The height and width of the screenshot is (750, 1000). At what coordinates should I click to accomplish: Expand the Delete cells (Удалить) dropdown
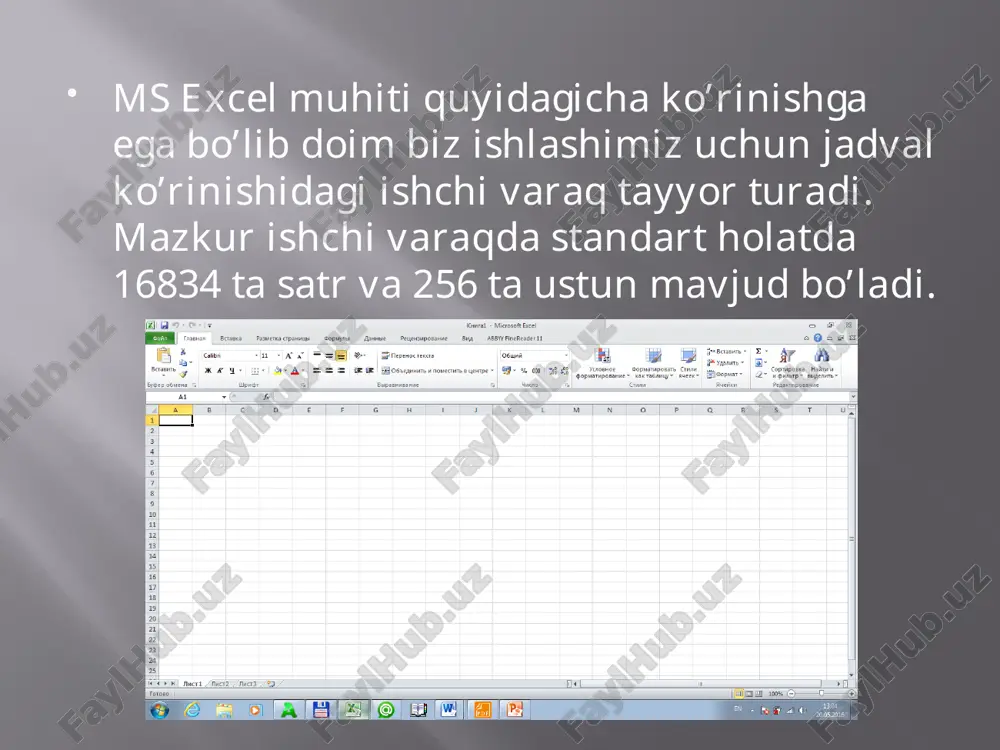point(742,363)
